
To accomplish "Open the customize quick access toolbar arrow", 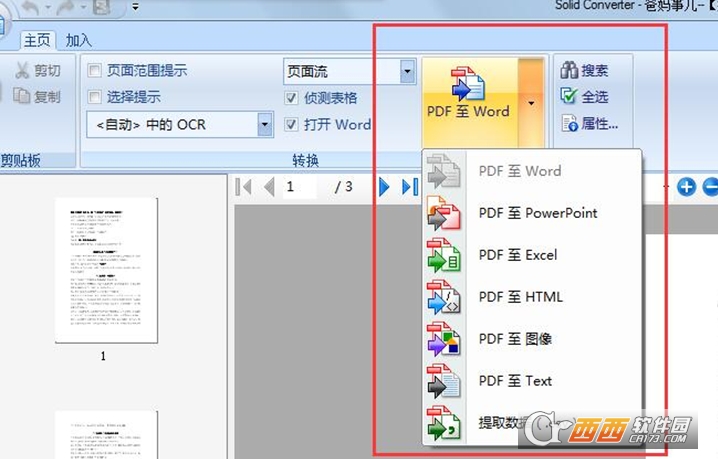I will (135, 7).
